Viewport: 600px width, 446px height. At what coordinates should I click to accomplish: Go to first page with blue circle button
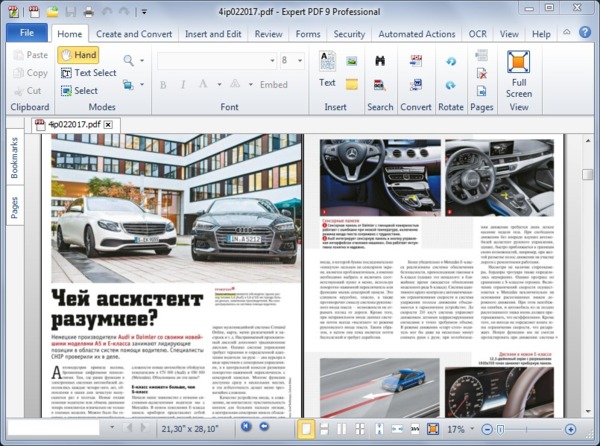tap(246, 426)
